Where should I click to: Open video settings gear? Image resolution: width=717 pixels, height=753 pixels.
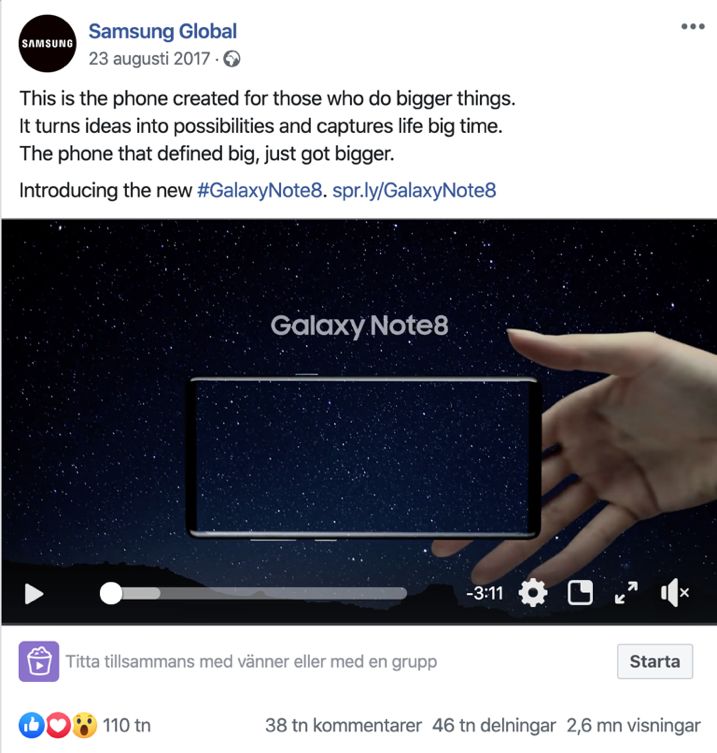click(x=533, y=593)
